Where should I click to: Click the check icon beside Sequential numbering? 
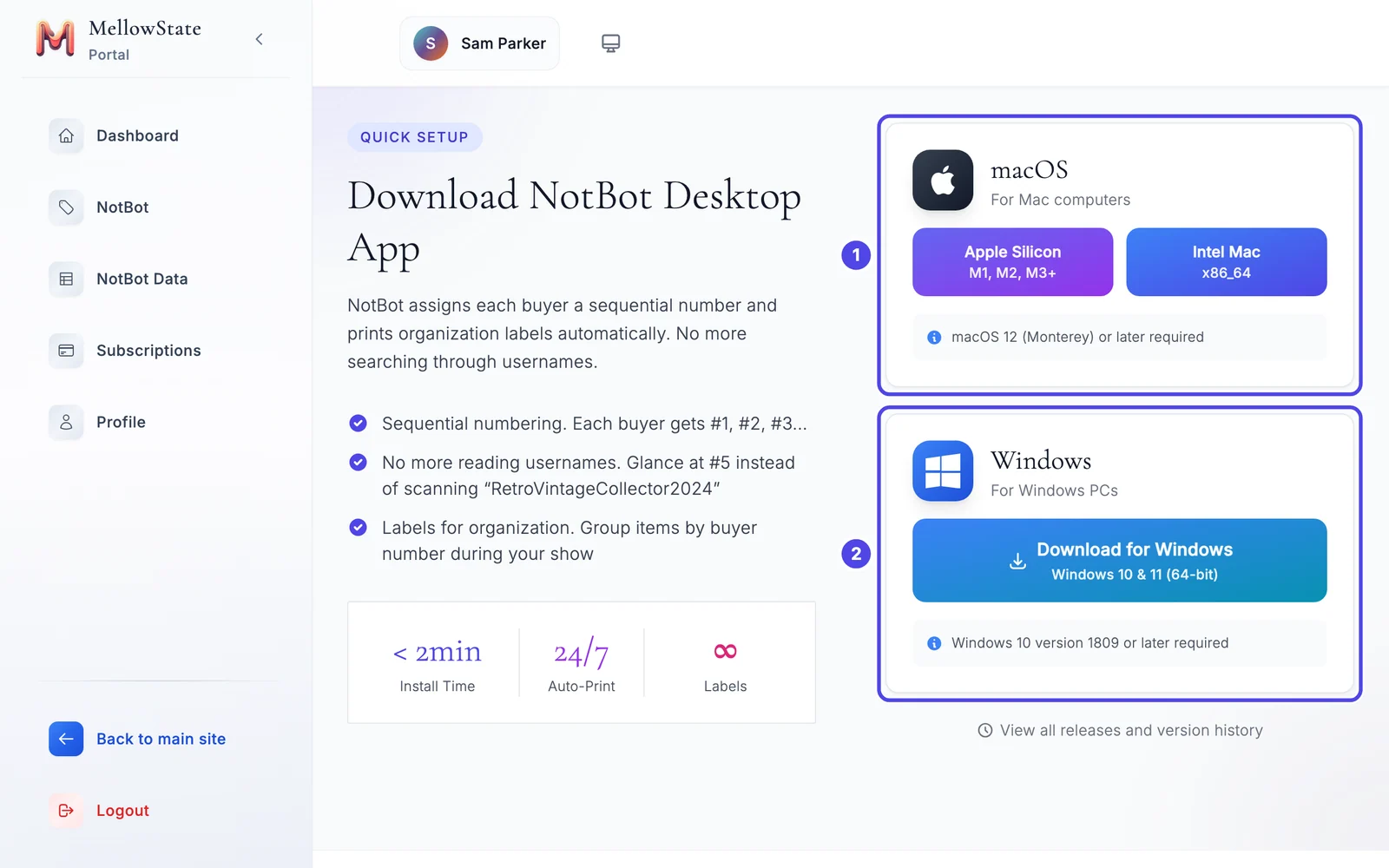point(358,424)
